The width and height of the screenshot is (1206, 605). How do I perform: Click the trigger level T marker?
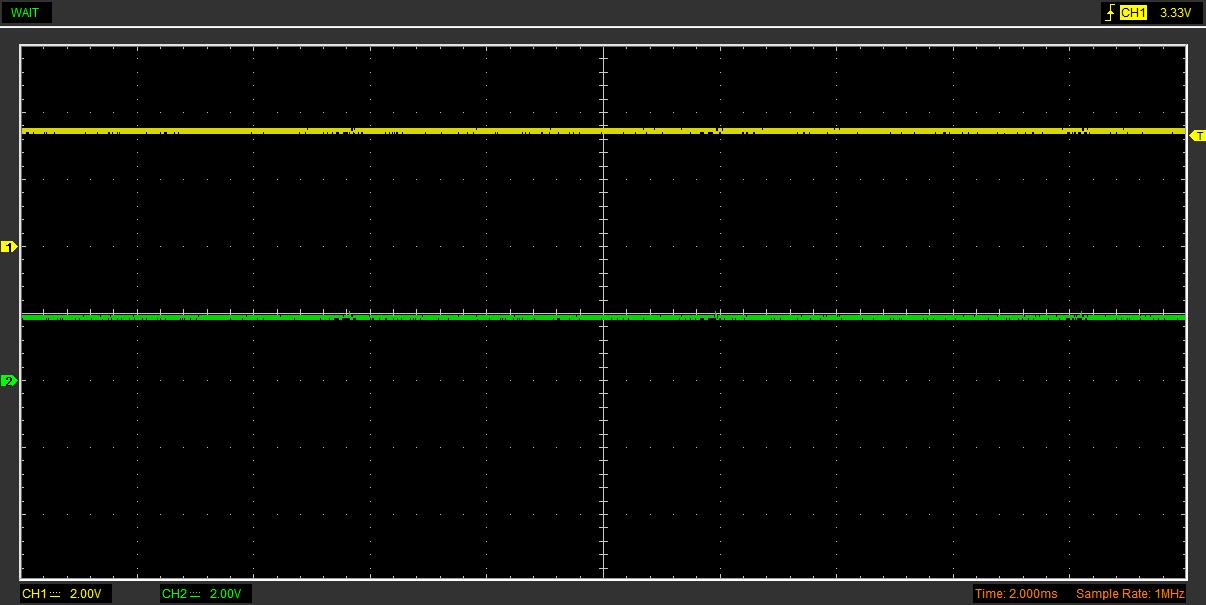pyautogui.click(x=1197, y=135)
